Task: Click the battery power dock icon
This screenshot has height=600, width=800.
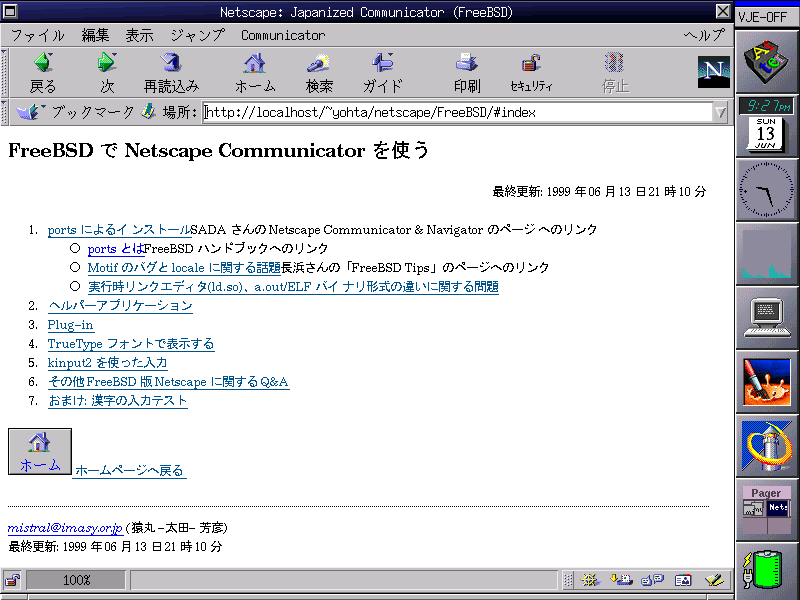Action: (766, 570)
